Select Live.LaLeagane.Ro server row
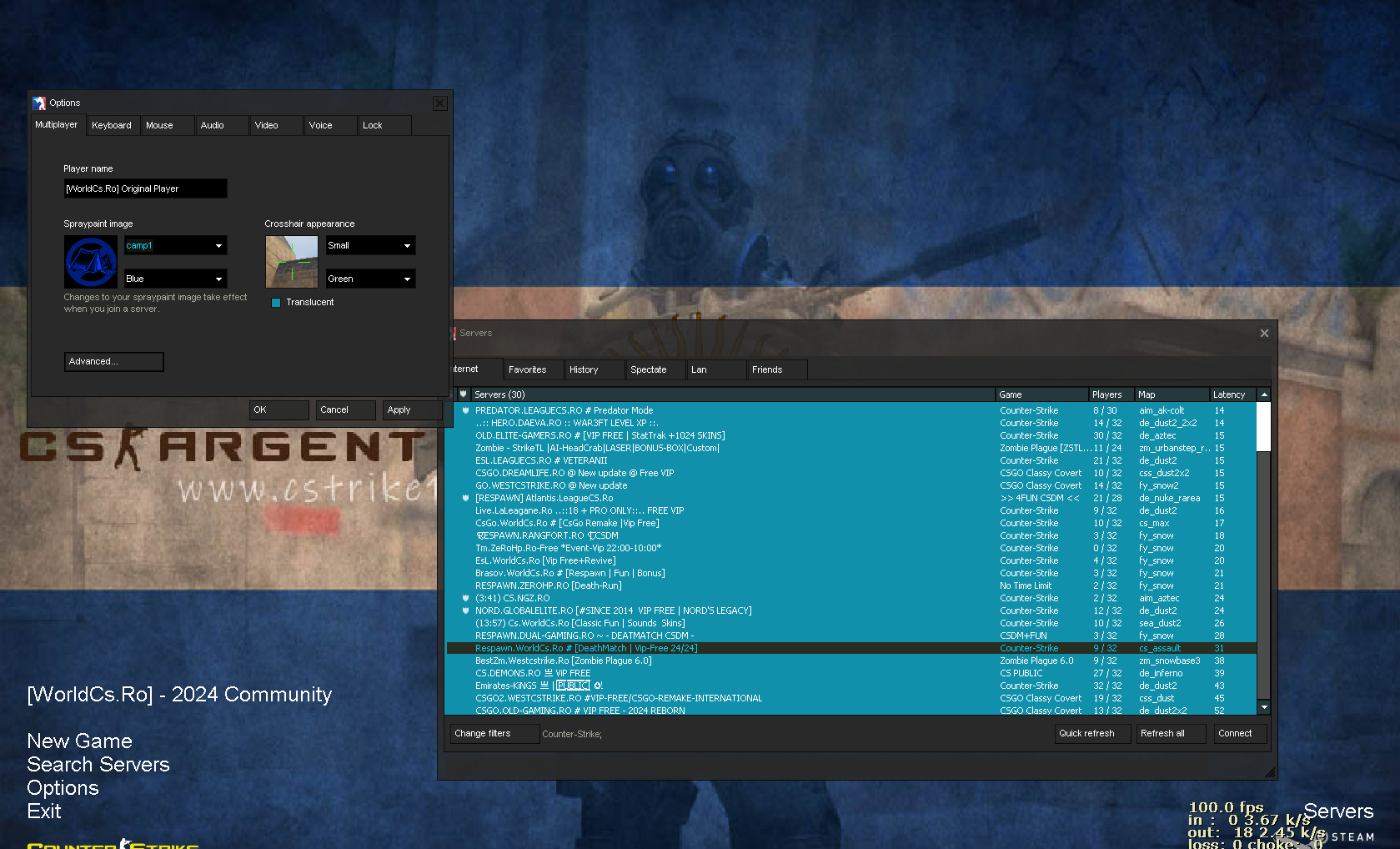Image resolution: width=1400 pixels, height=849 pixels. [851, 510]
